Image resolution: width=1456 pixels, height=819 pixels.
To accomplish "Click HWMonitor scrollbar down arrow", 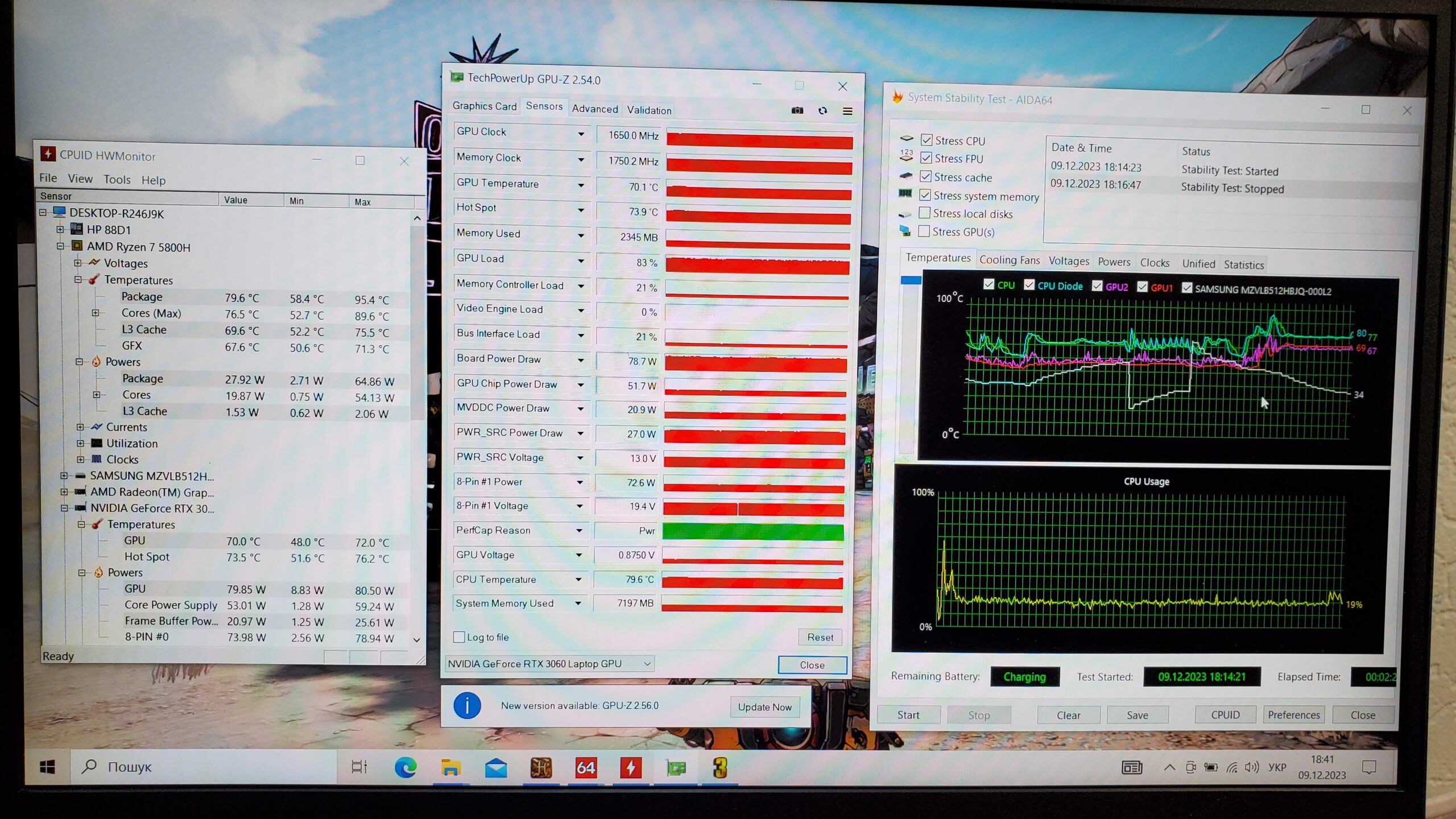I will pyautogui.click(x=417, y=640).
